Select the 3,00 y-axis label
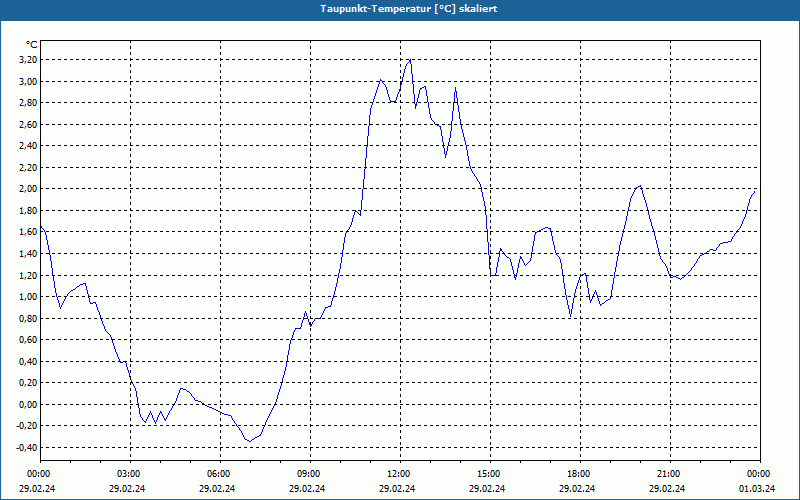This screenshot has width=800, height=500. (28, 82)
